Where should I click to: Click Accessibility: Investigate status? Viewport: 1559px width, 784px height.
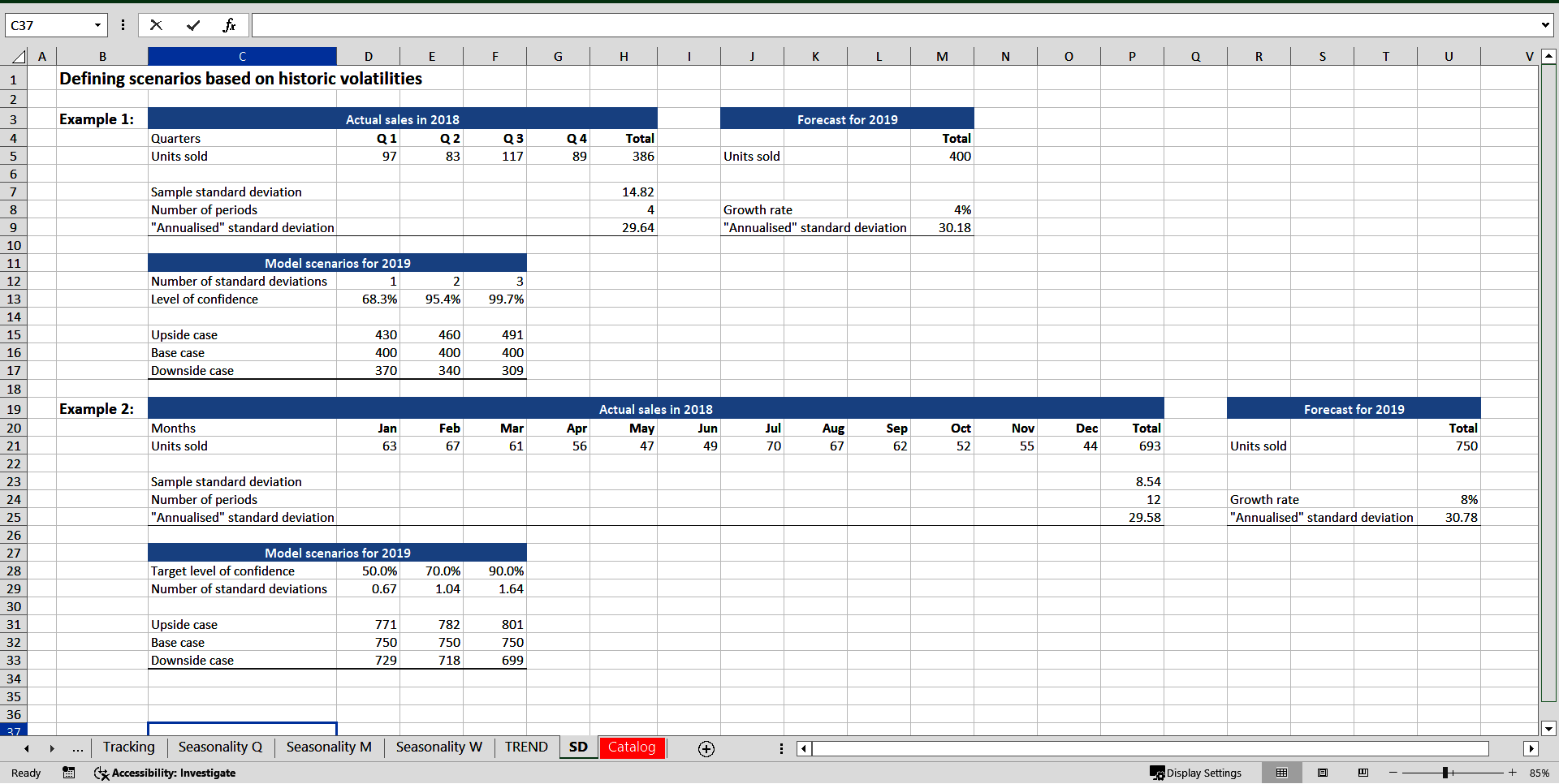[165, 773]
